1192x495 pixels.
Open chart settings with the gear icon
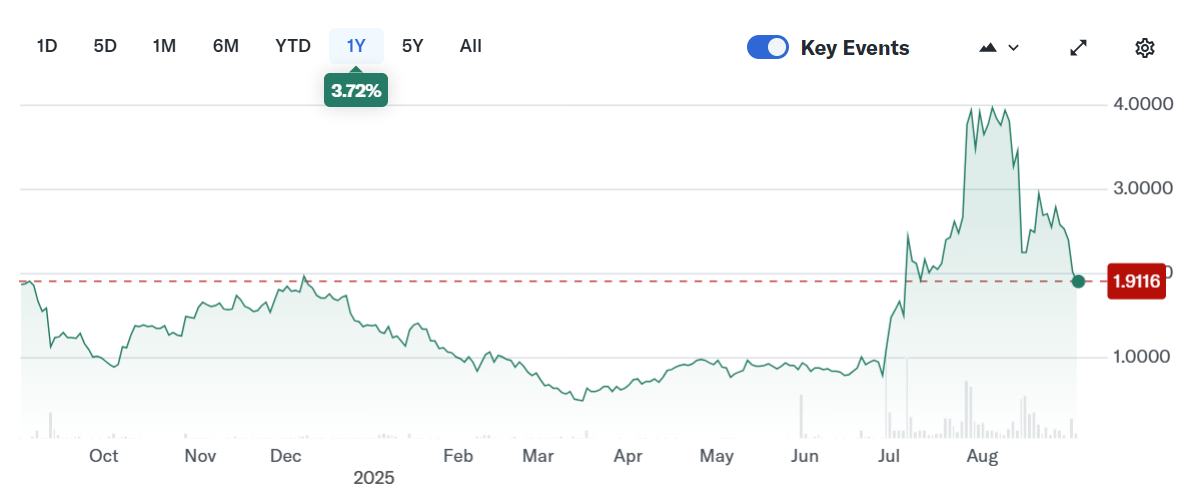coord(1145,48)
